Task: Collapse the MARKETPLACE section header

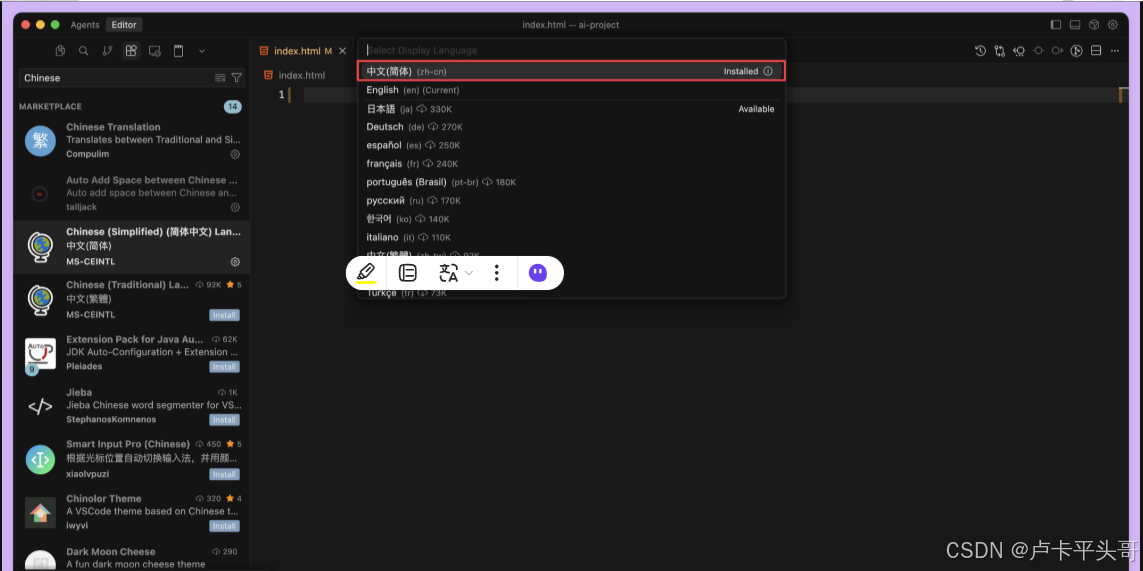Action: pyautogui.click(x=50, y=106)
